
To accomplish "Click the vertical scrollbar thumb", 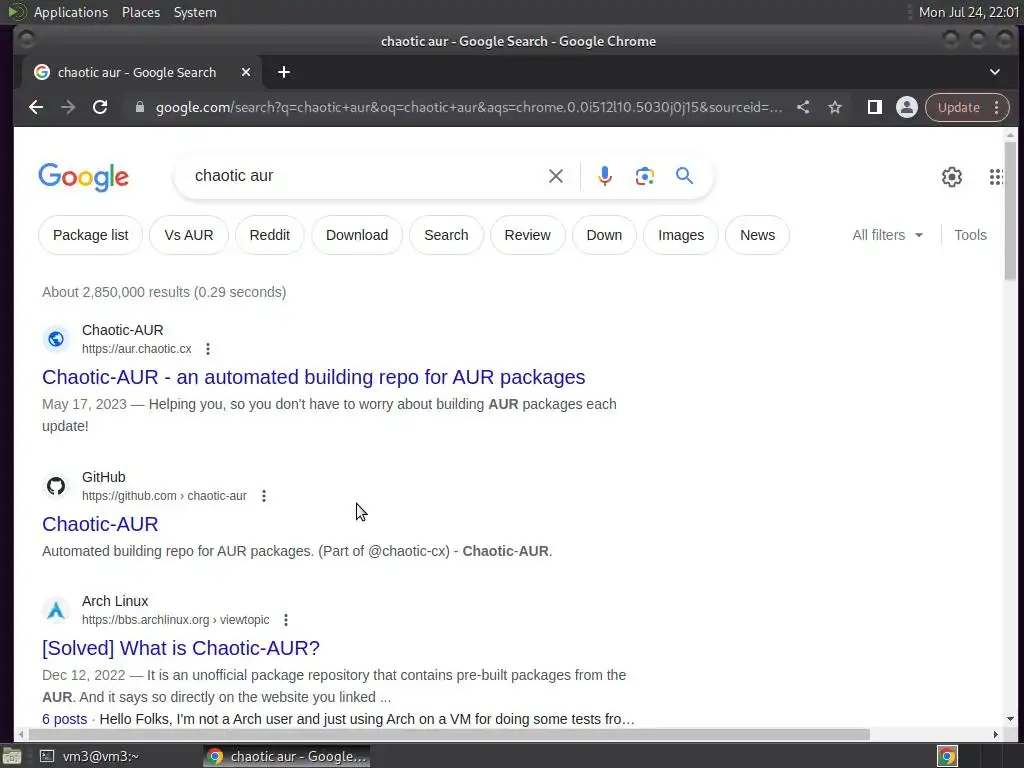I will tap(1010, 210).
